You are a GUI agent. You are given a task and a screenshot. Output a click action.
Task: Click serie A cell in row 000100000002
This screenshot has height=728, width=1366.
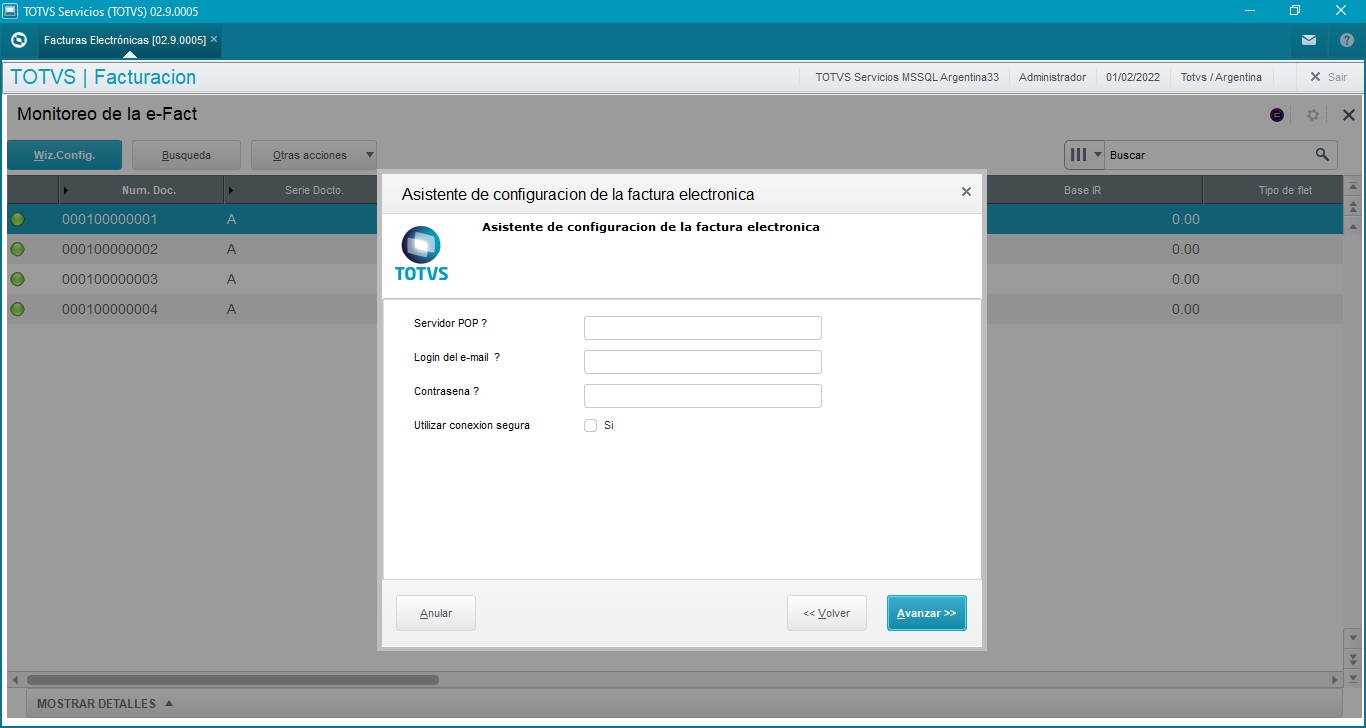[x=231, y=249]
